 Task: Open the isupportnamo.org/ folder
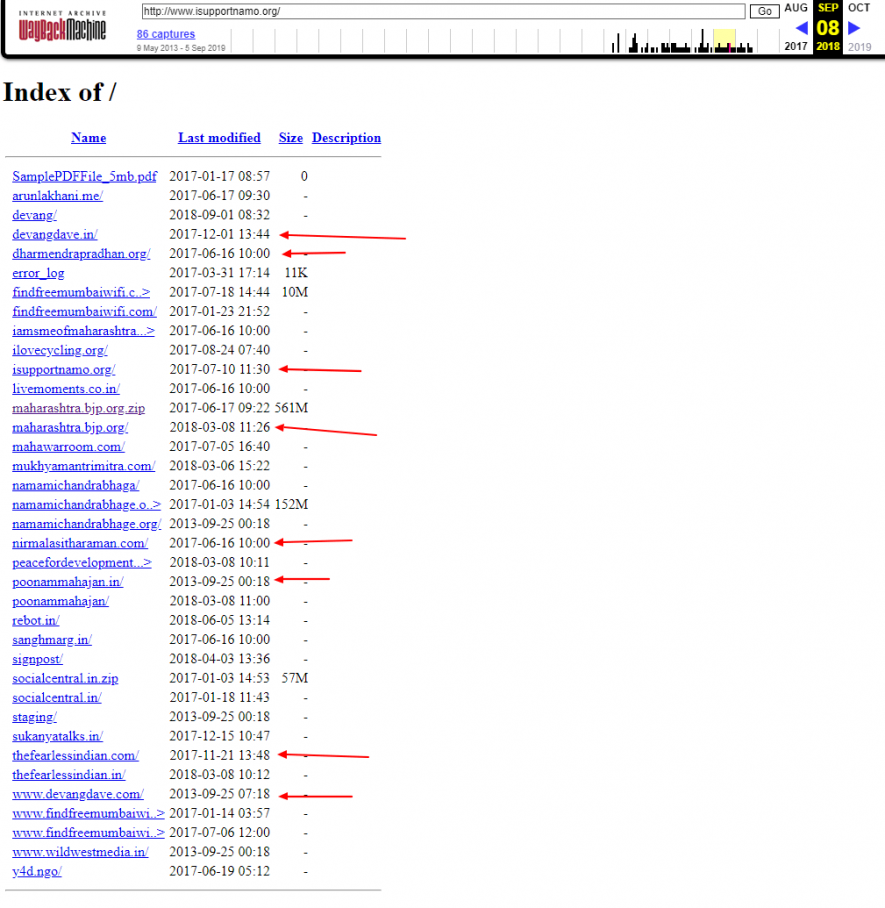point(63,369)
